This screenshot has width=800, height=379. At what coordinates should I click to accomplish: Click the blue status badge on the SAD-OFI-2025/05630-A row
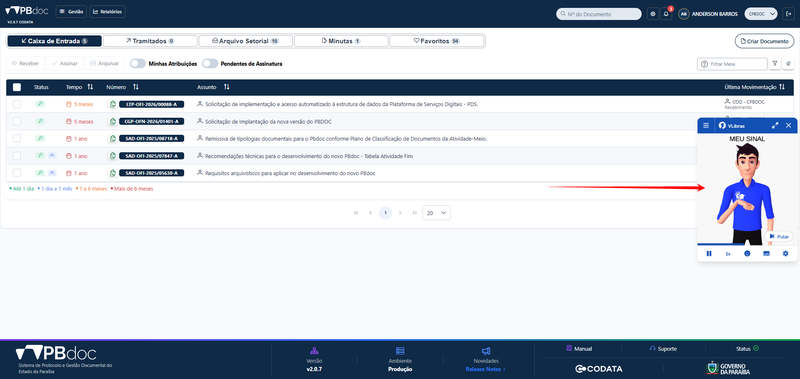tap(52, 173)
